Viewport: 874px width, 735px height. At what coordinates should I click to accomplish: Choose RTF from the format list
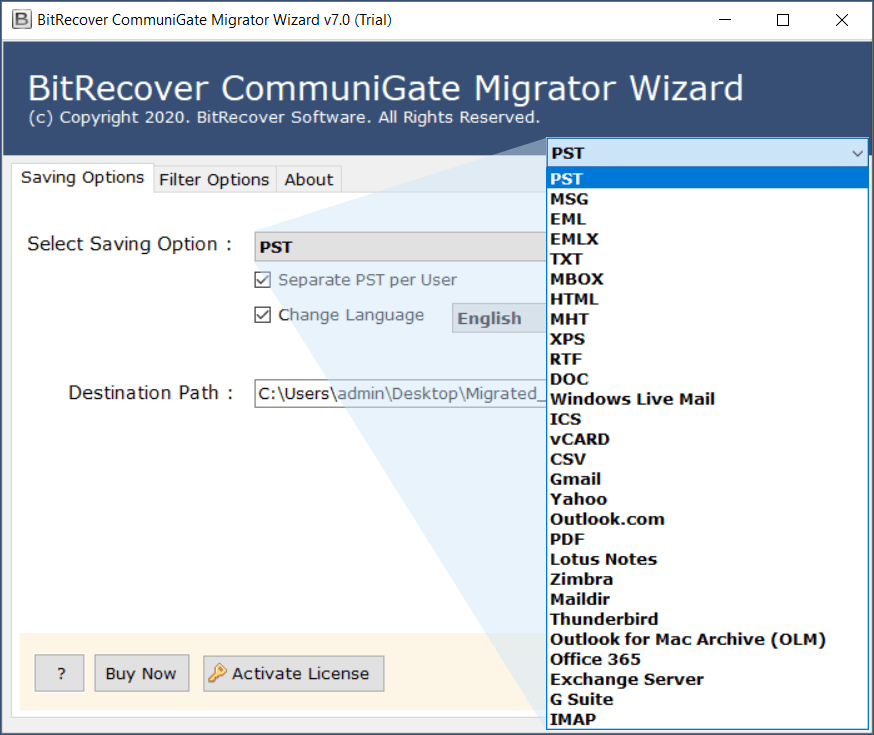pyautogui.click(x=707, y=359)
